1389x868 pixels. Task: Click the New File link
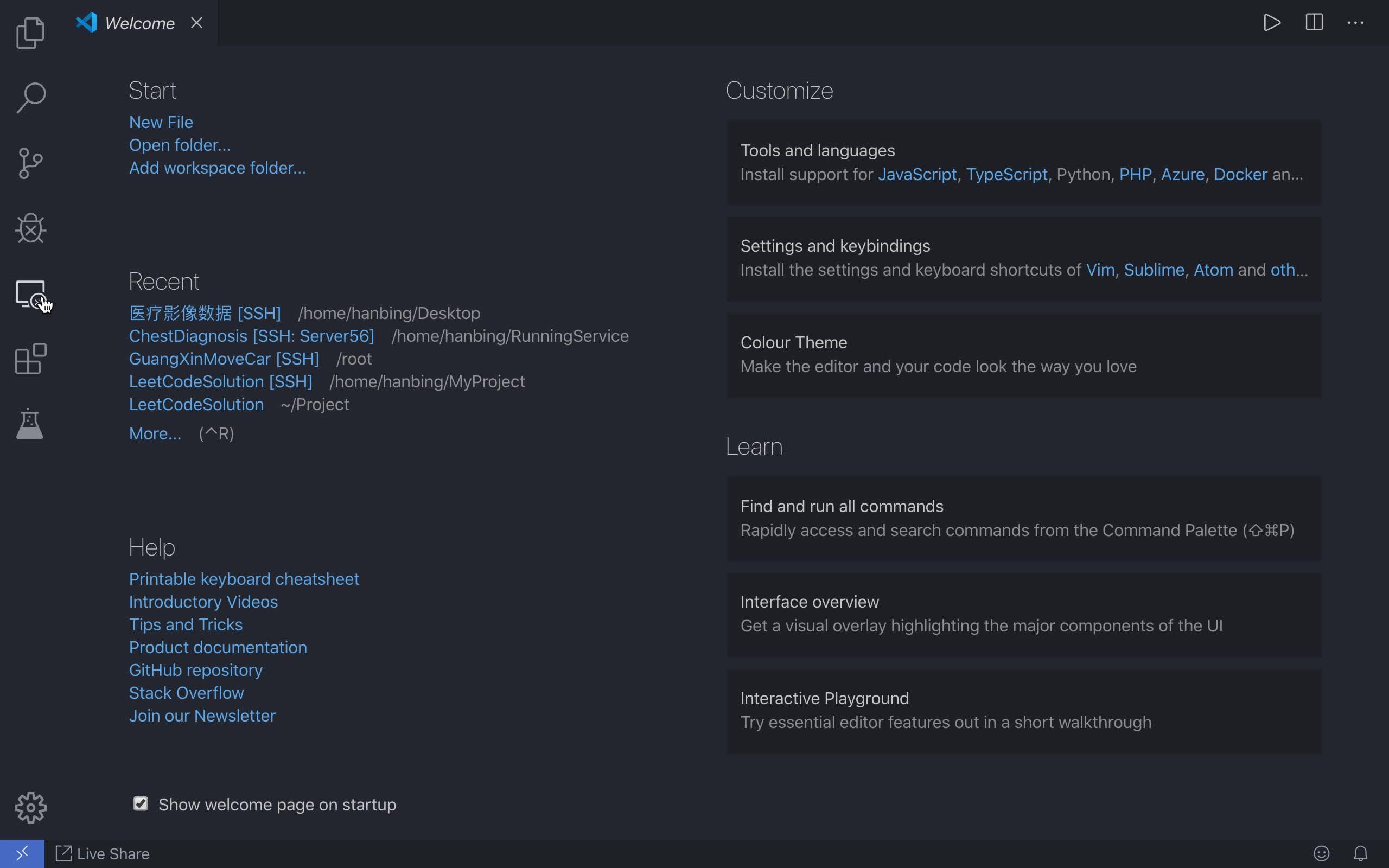point(161,122)
